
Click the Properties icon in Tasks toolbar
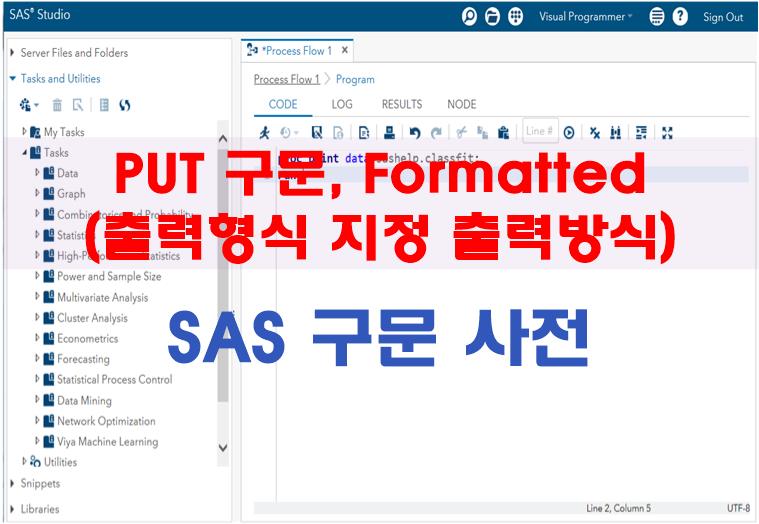tap(104, 105)
